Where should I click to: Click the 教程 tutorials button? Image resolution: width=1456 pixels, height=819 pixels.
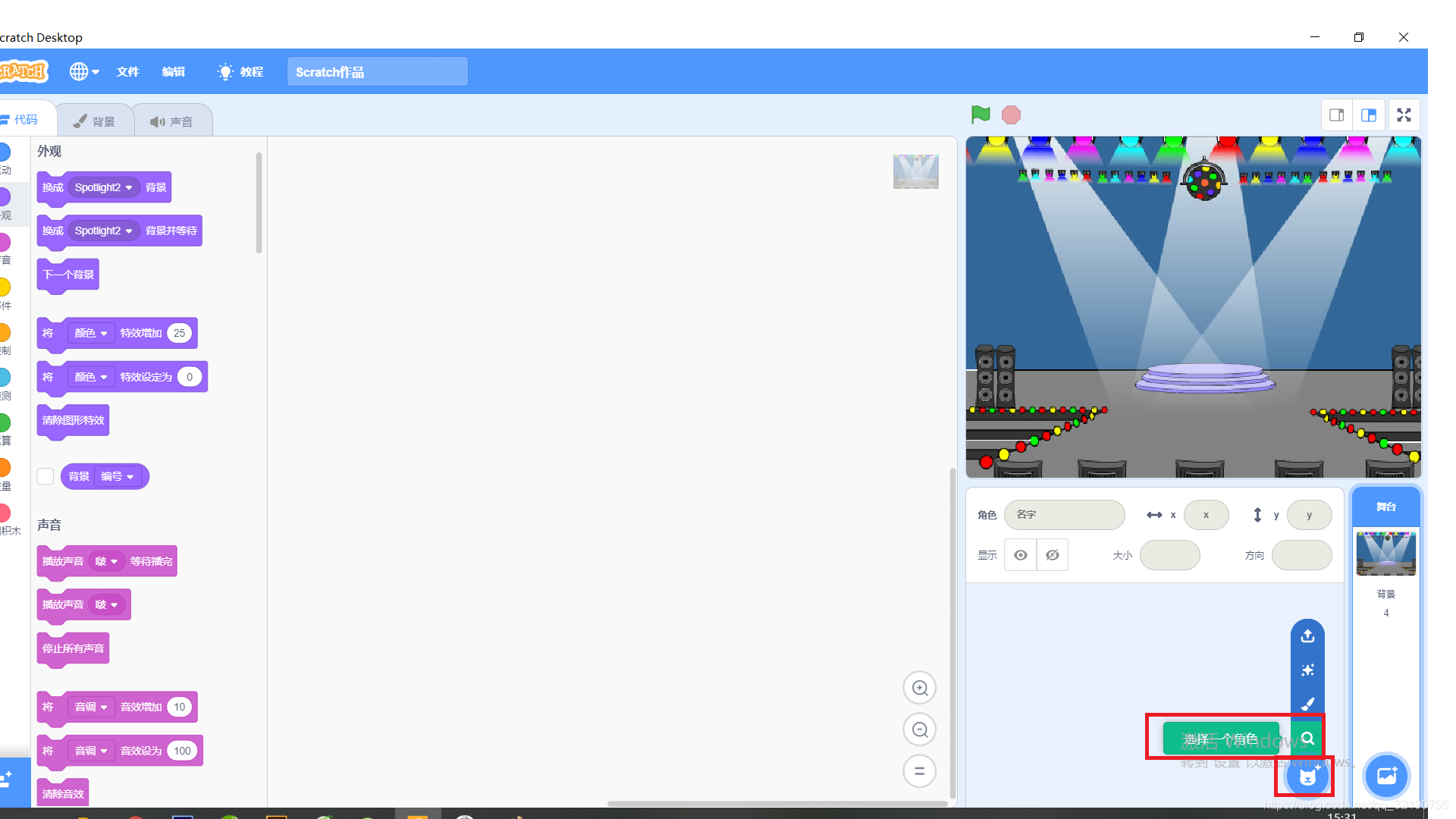point(240,71)
